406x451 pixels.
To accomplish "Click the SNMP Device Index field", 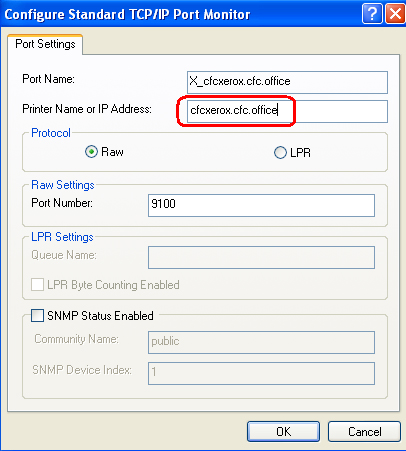I will [x=261, y=373].
